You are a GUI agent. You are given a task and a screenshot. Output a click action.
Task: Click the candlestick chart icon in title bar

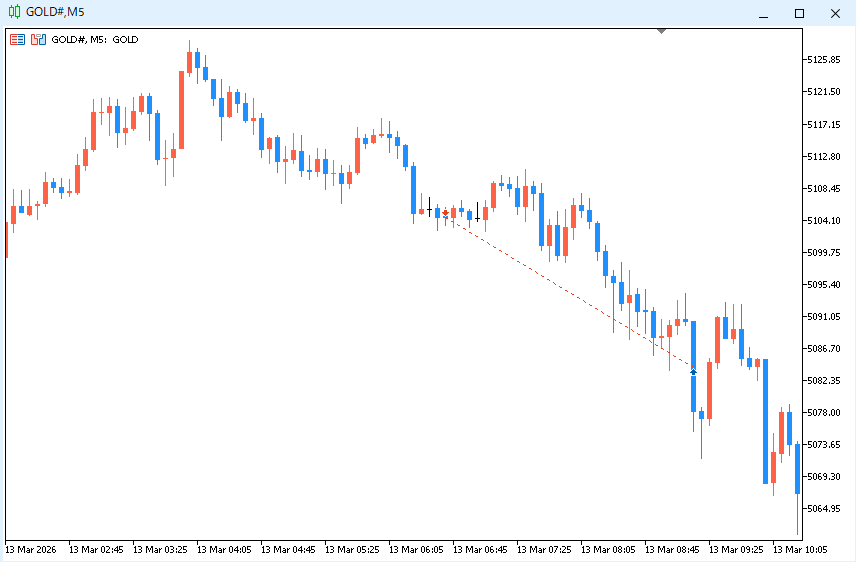pyautogui.click(x=13, y=12)
